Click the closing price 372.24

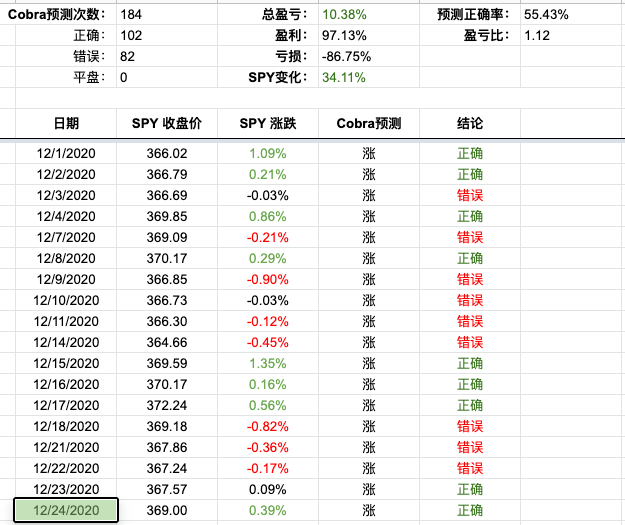(167, 405)
